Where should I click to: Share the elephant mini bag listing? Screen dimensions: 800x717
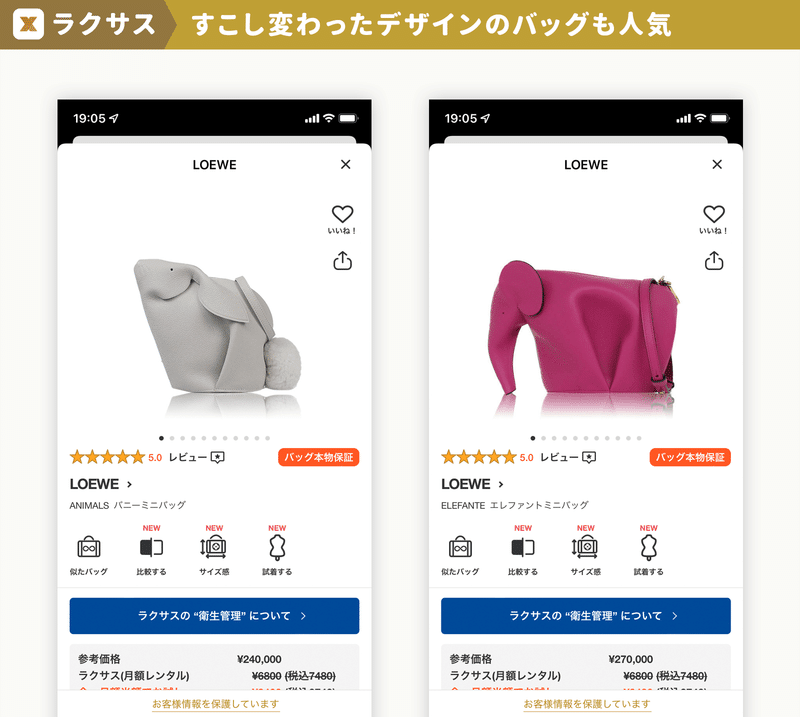click(x=714, y=261)
